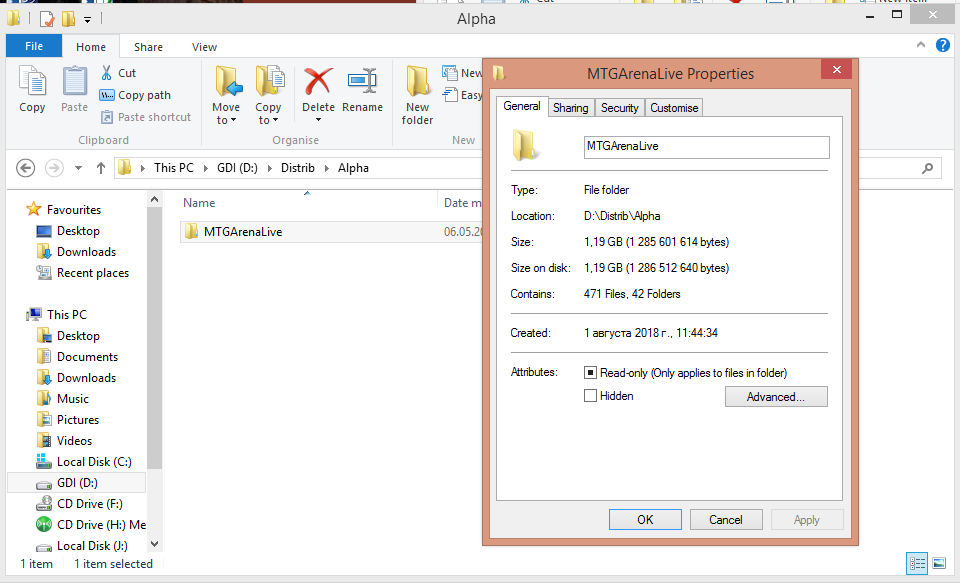Click the Copy path icon
This screenshot has height=583, width=960.
coord(108,95)
